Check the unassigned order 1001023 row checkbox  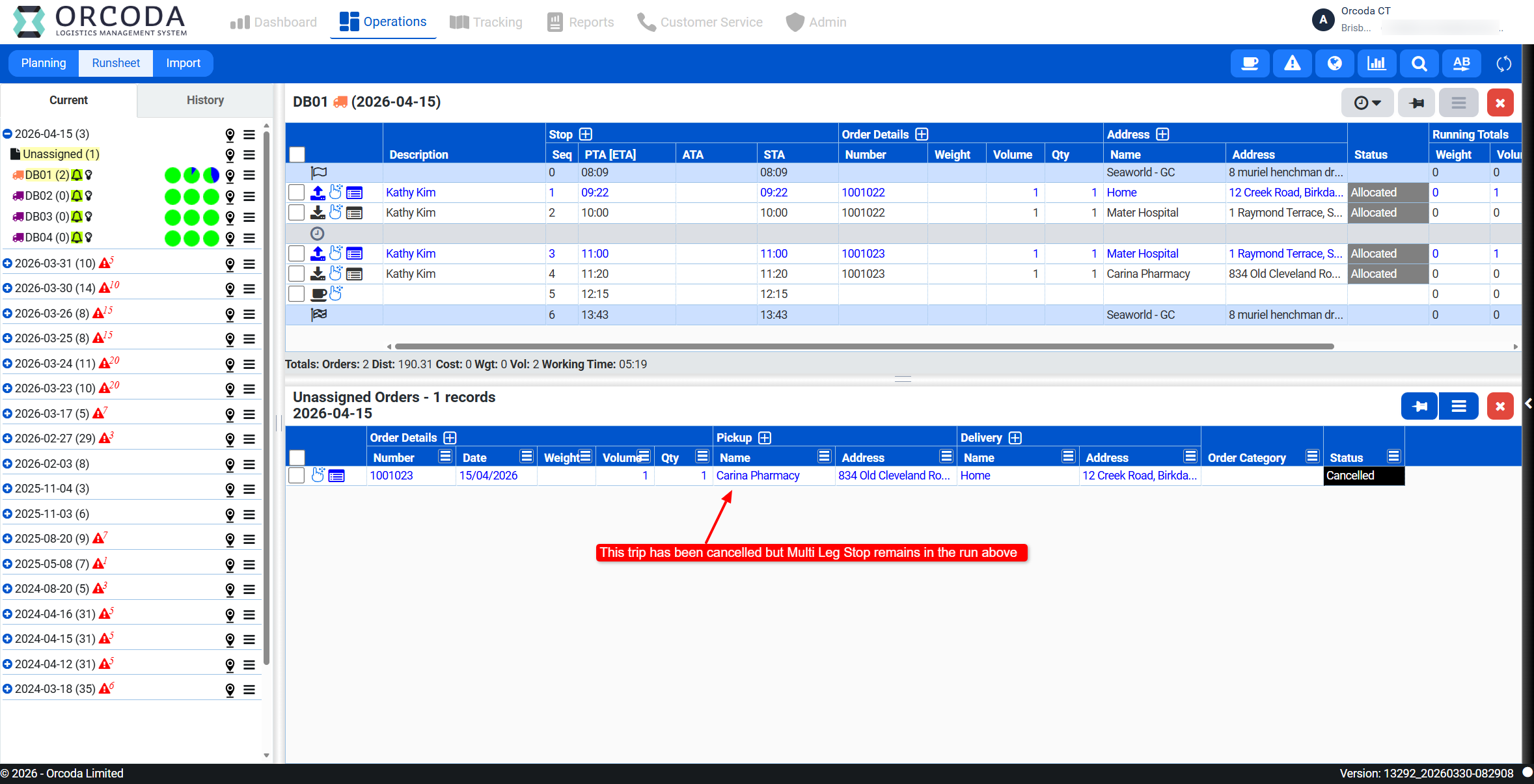pyautogui.click(x=297, y=476)
